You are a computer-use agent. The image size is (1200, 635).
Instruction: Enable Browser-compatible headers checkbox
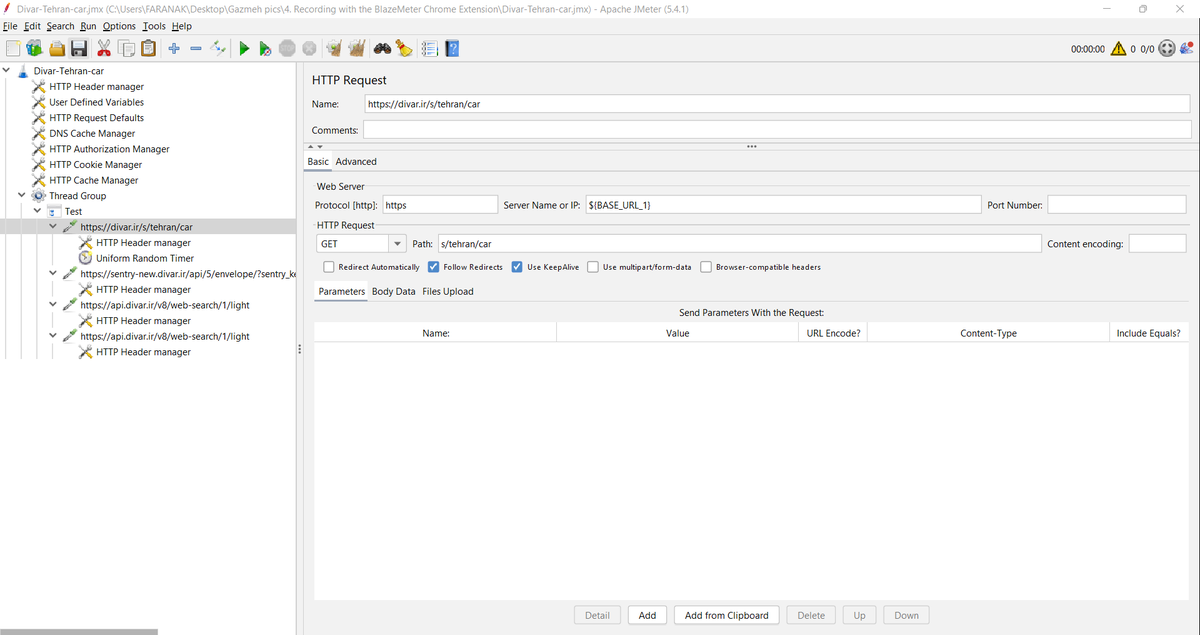coord(706,267)
